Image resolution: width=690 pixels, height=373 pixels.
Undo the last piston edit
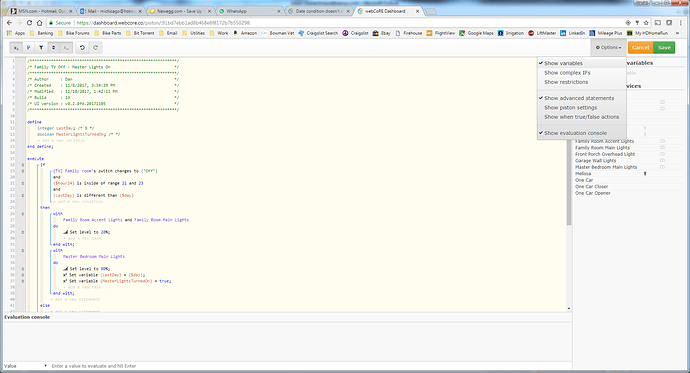(x=82, y=48)
